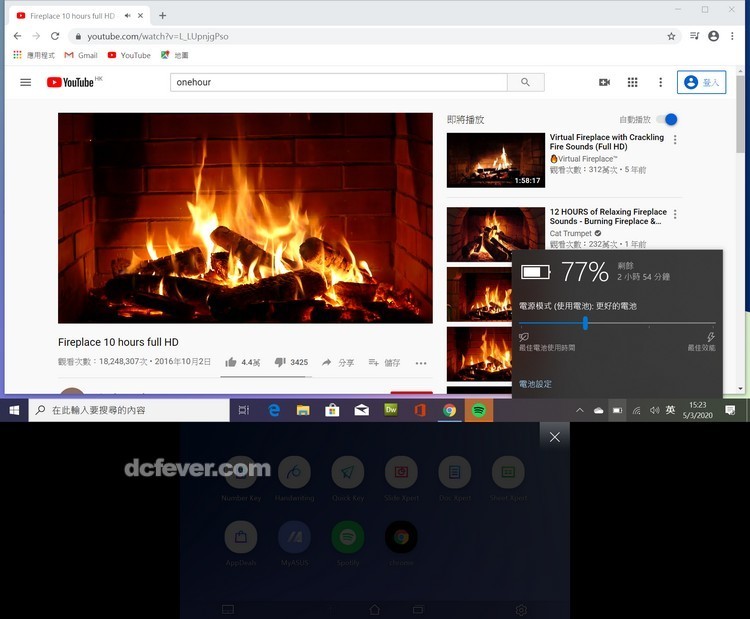The height and width of the screenshot is (619, 750).
Task: Click the Fireplace video player
Action: pyautogui.click(x=245, y=218)
